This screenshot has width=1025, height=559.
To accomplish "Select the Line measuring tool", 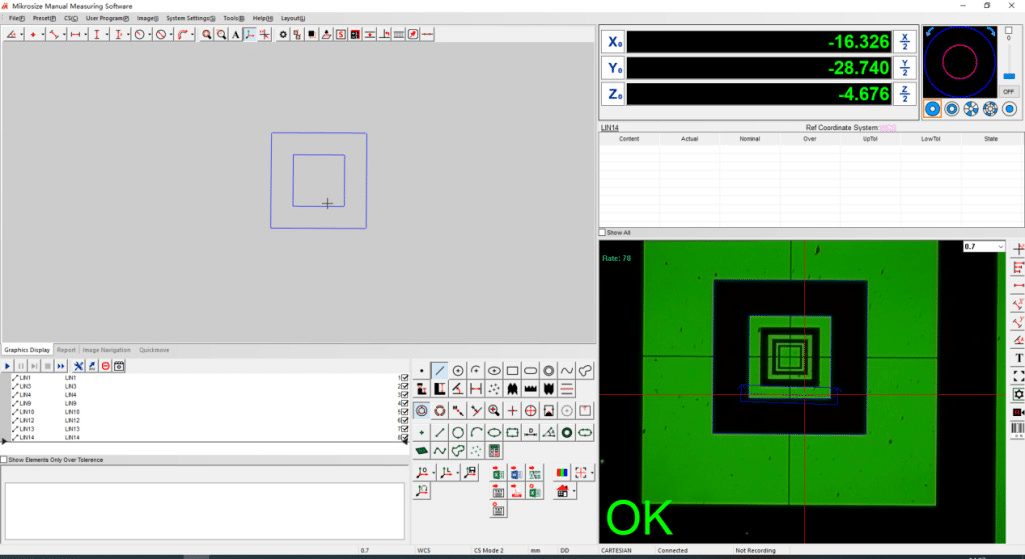I will tap(439, 371).
